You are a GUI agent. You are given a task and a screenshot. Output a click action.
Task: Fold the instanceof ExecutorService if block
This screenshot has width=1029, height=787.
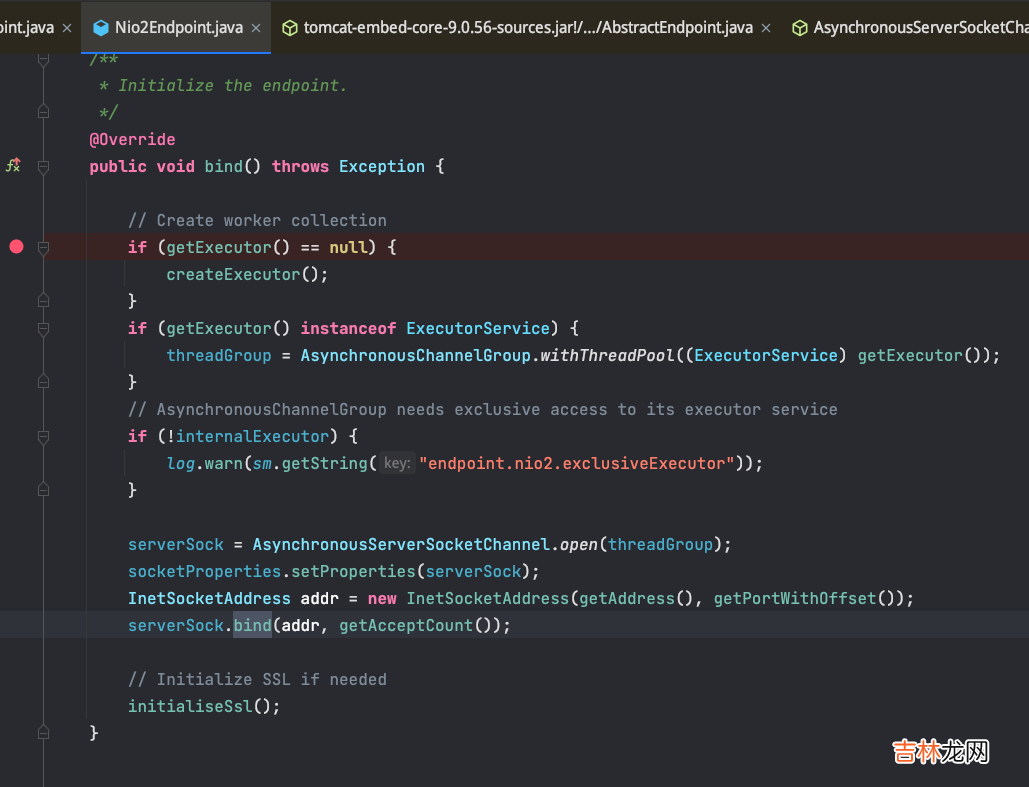tap(43, 329)
